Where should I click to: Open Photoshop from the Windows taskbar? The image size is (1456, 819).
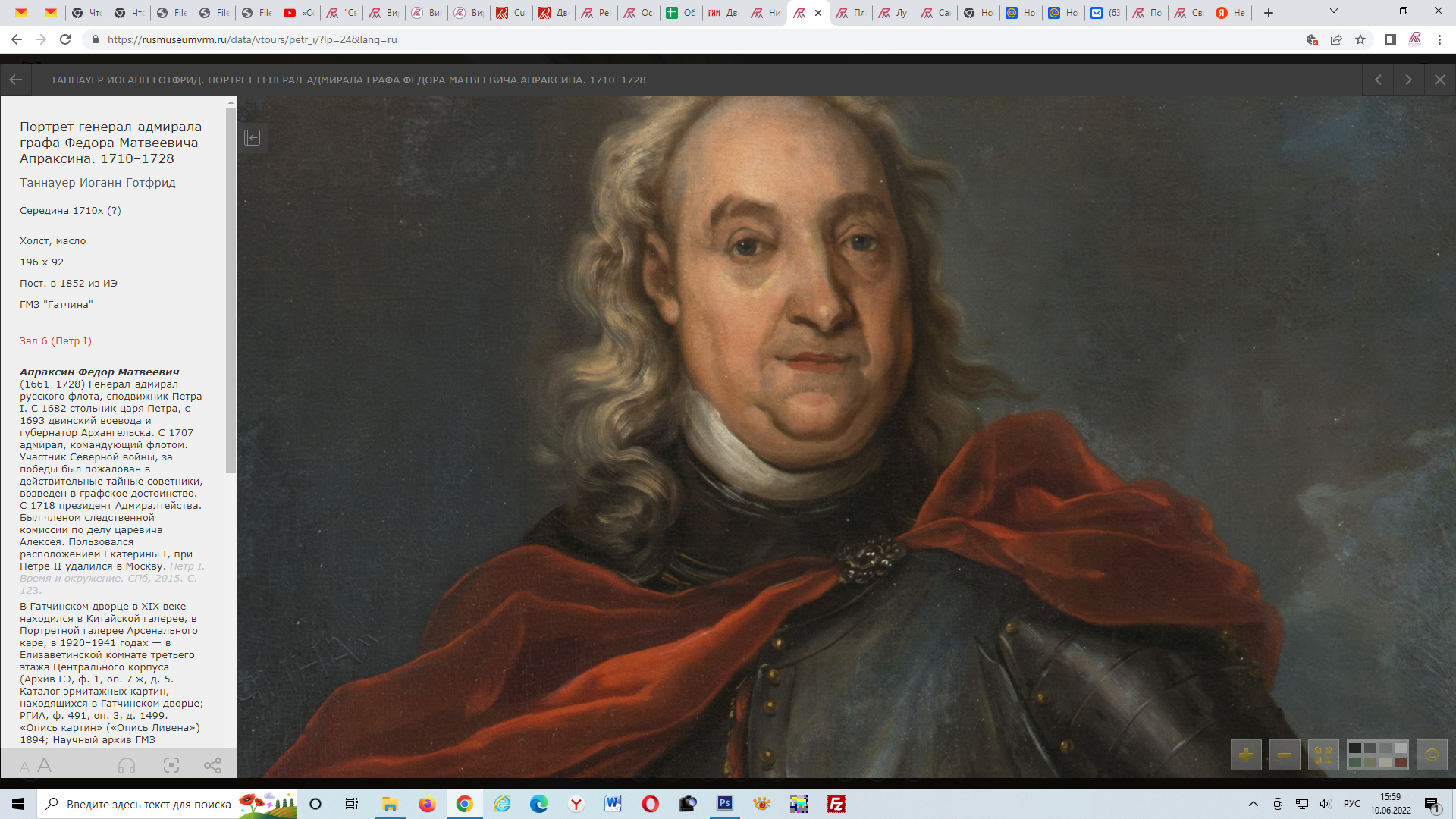click(725, 804)
